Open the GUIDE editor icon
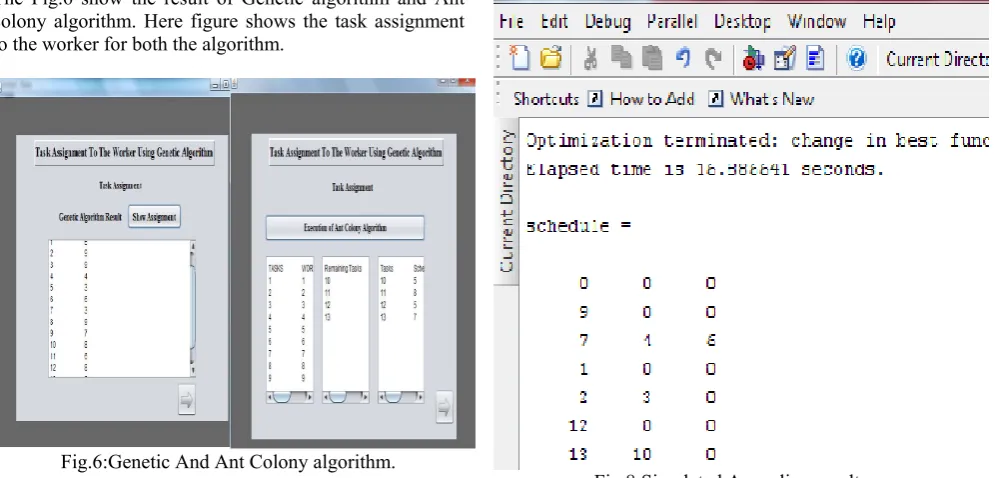 [x=784, y=59]
